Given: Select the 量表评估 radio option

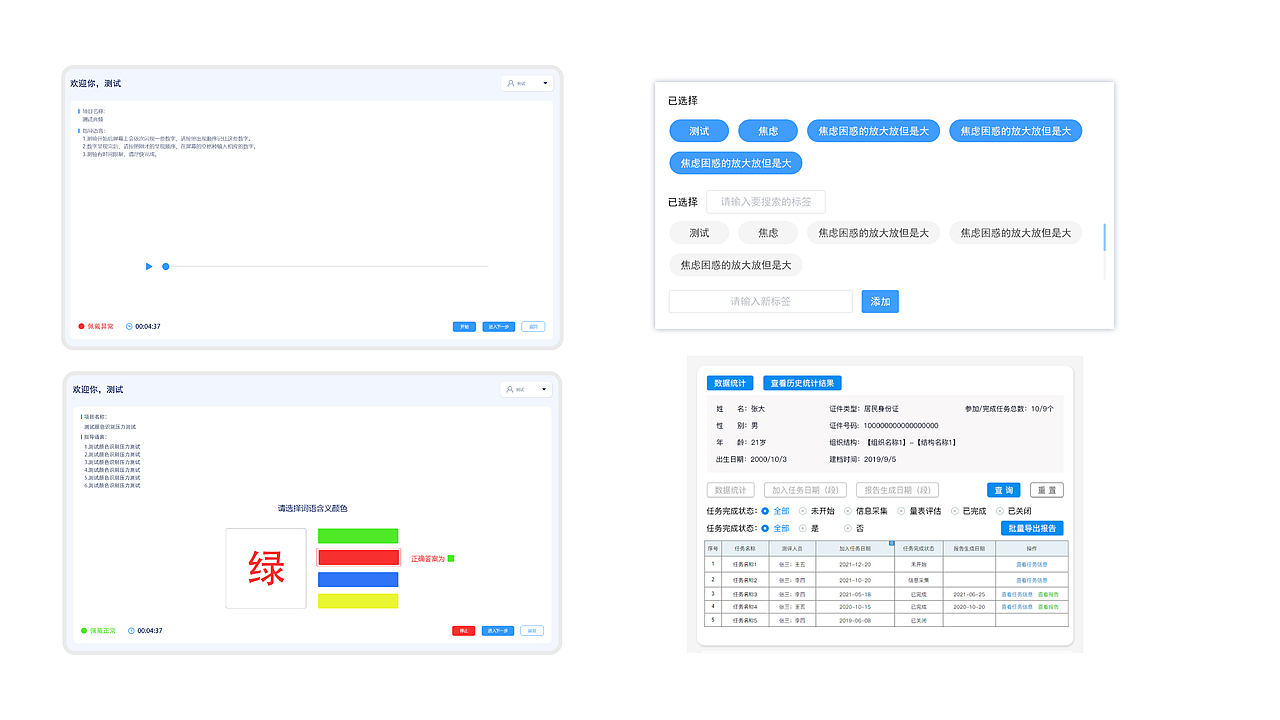Looking at the screenshot, I should pyautogui.click(x=902, y=511).
